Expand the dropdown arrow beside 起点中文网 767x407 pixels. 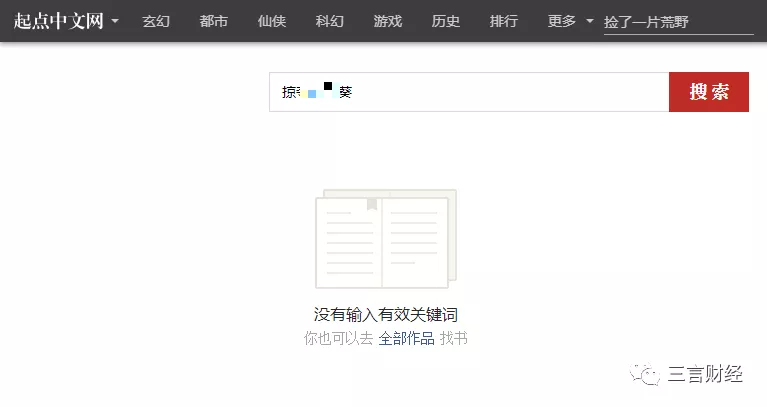point(115,21)
